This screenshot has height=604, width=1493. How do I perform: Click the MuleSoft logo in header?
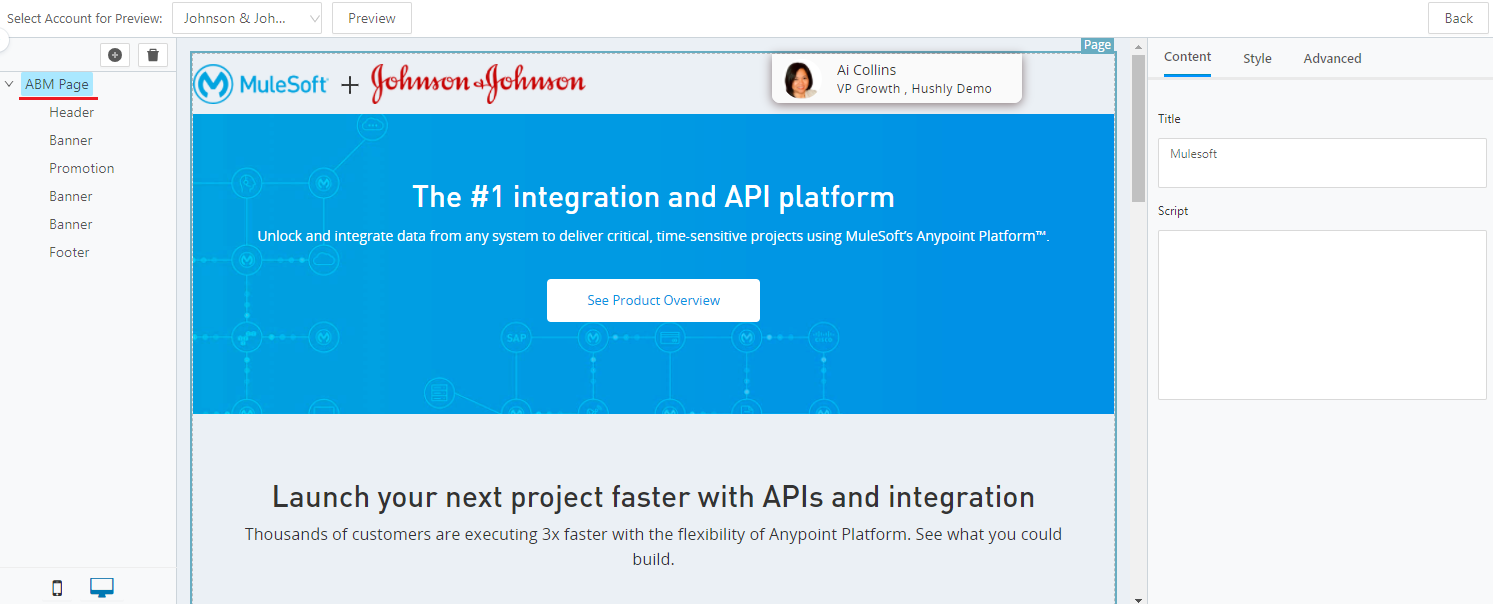coord(261,85)
